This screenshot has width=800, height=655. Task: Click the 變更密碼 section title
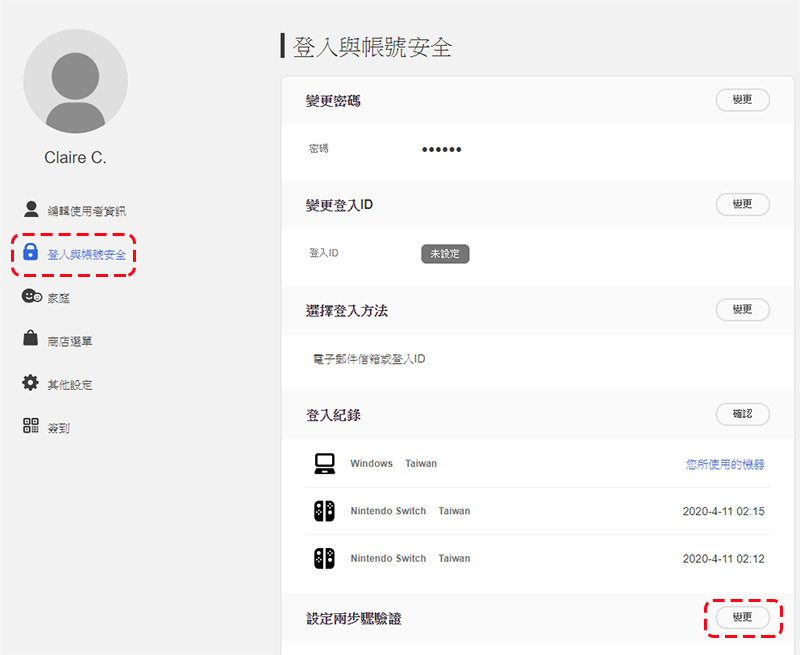point(333,101)
